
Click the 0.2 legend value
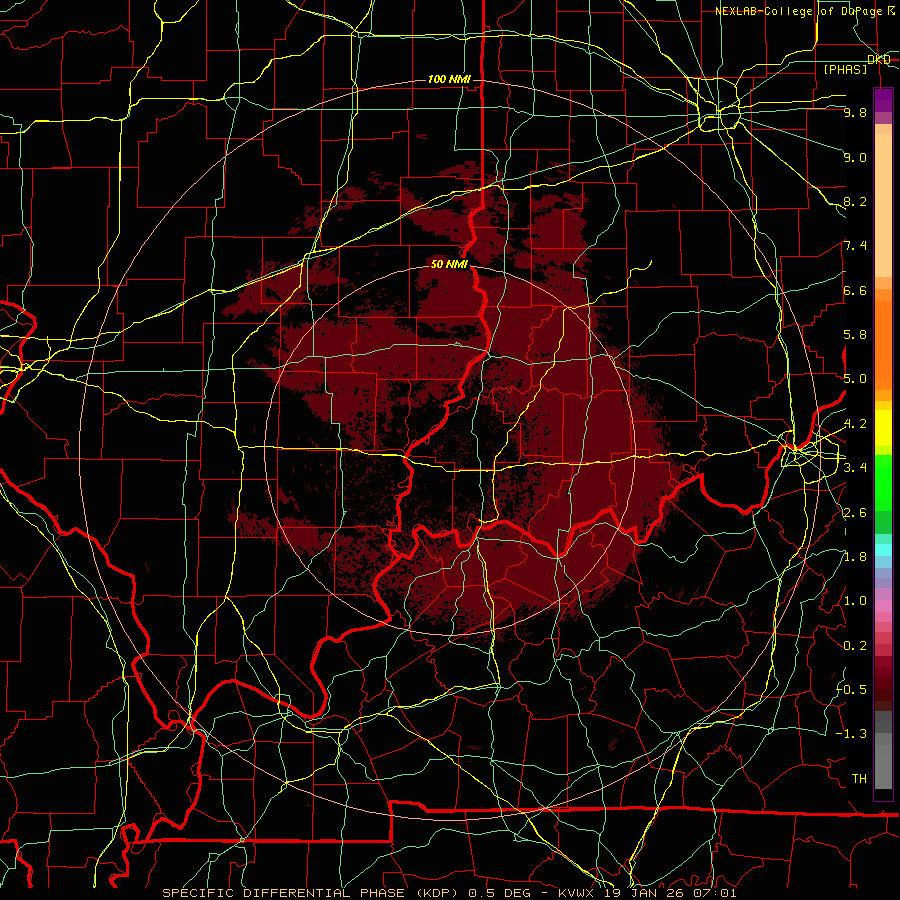pyautogui.click(x=855, y=645)
